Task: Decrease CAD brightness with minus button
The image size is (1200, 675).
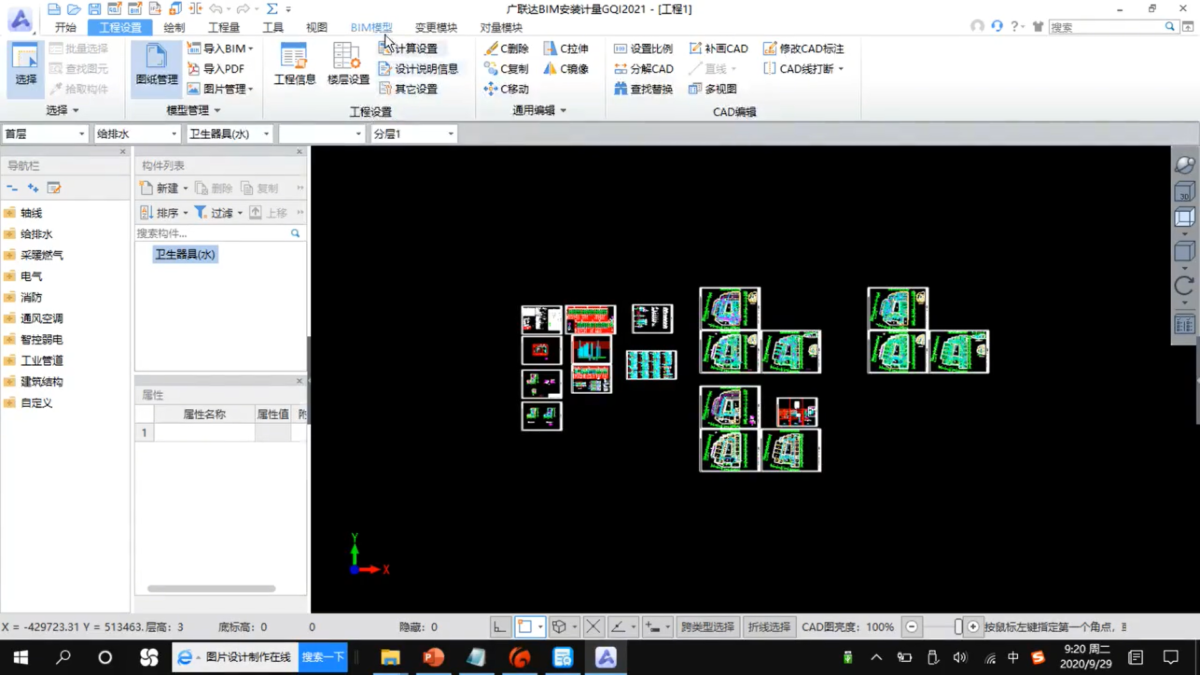Action: pyautogui.click(x=911, y=627)
